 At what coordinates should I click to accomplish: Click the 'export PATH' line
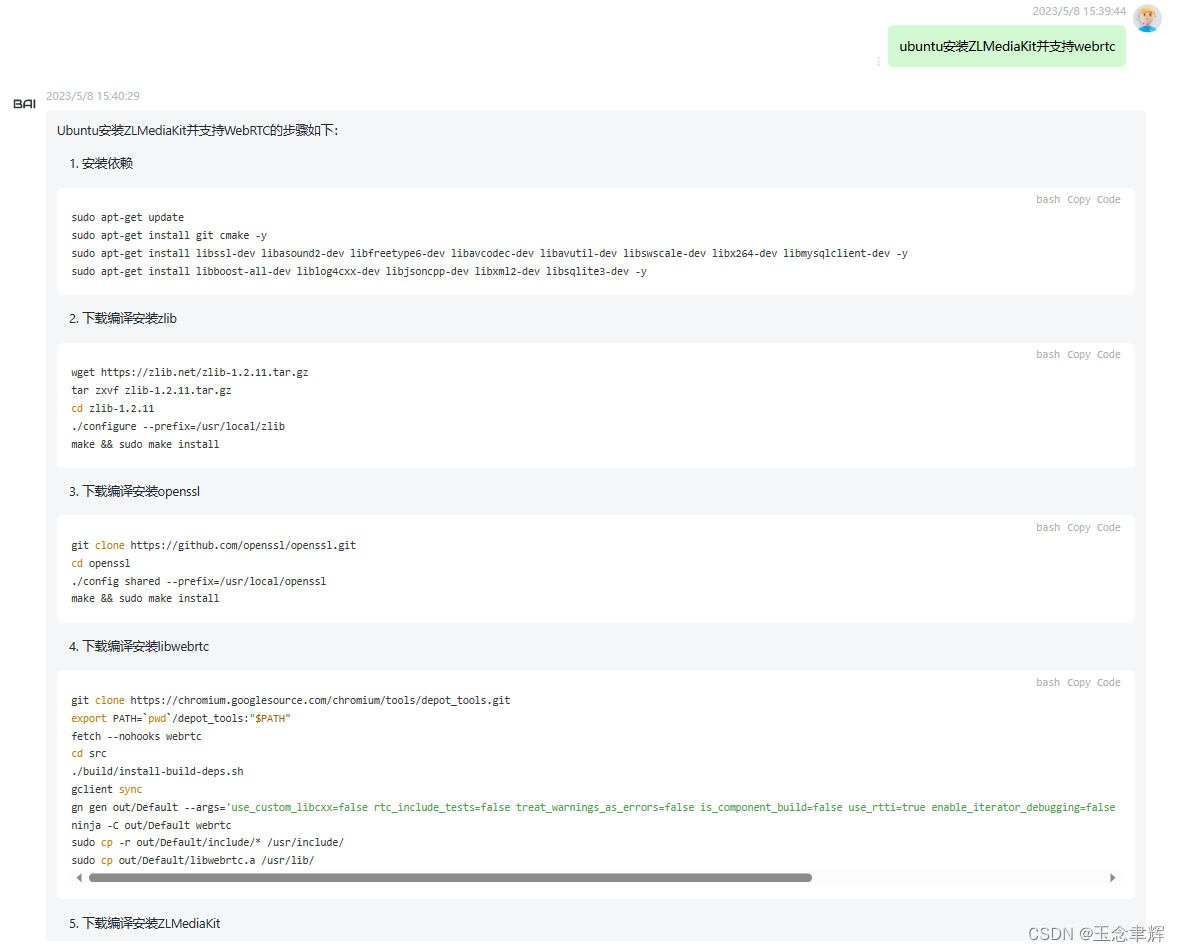click(181, 719)
